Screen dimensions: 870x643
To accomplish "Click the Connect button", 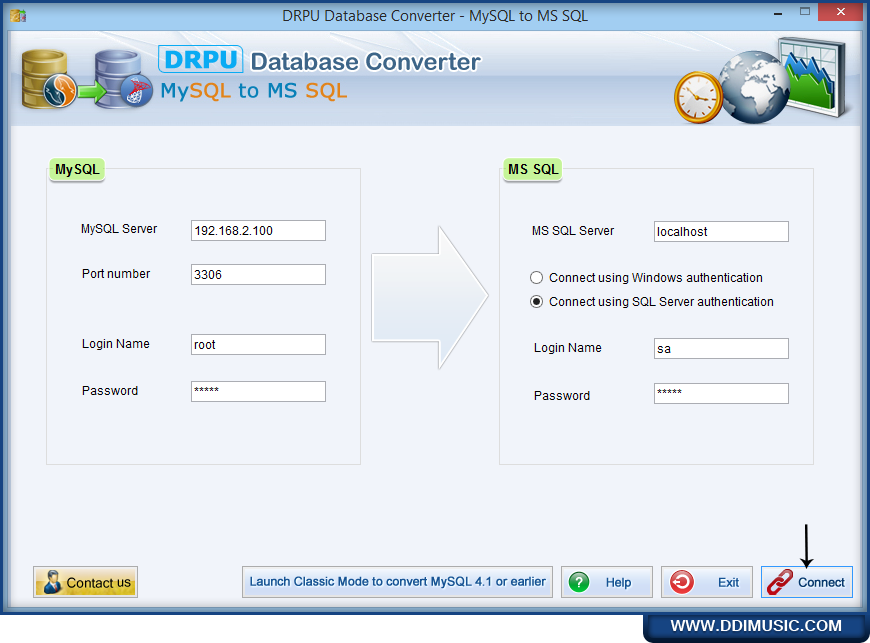I will pos(806,582).
